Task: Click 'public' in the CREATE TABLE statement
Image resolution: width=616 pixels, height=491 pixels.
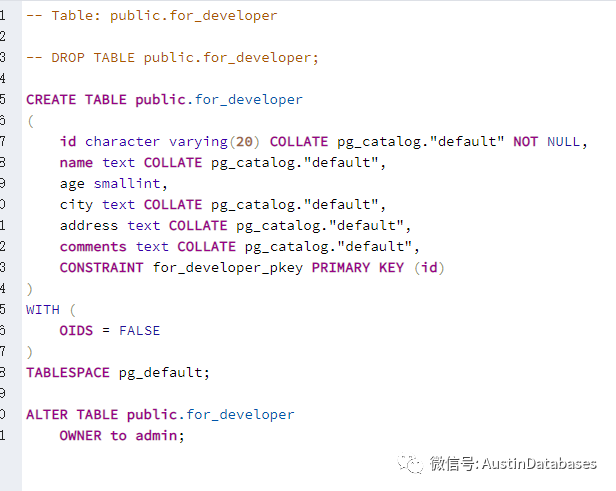Action: 160,100
